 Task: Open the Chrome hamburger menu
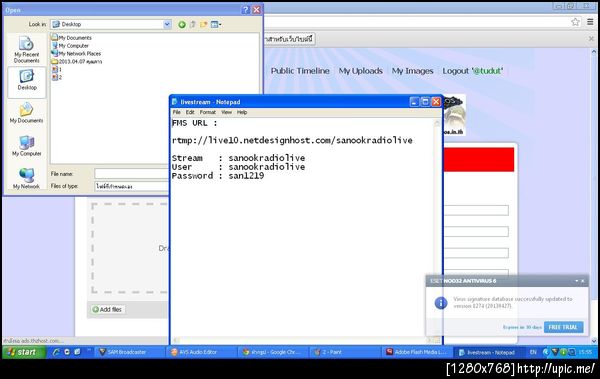click(590, 22)
